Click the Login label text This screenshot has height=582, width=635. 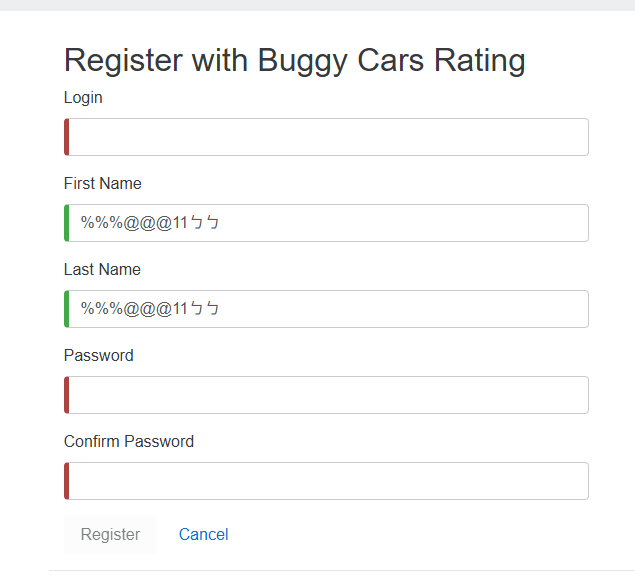point(83,97)
